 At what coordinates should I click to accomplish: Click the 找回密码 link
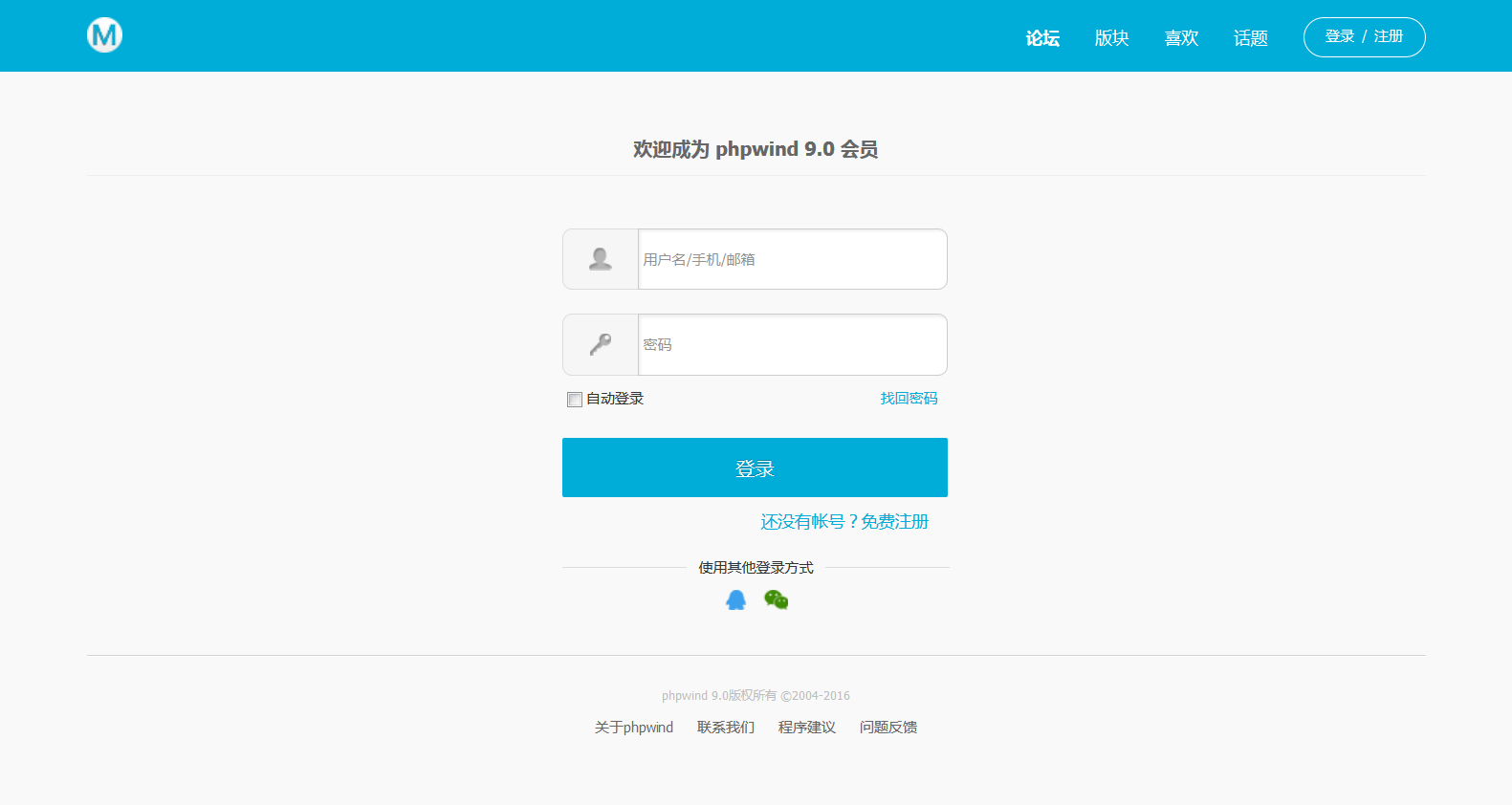(x=909, y=399)
